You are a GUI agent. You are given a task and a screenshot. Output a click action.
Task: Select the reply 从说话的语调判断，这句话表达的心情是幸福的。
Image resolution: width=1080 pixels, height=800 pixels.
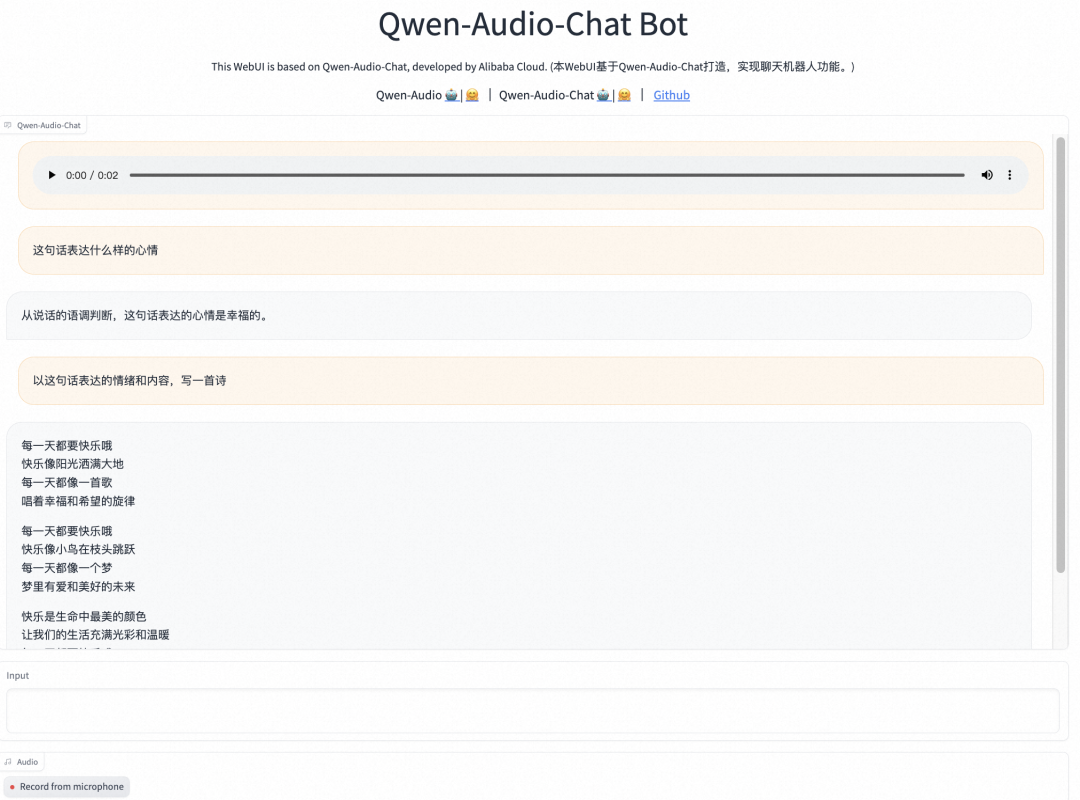pyautogui.click(x=145, y=316)
